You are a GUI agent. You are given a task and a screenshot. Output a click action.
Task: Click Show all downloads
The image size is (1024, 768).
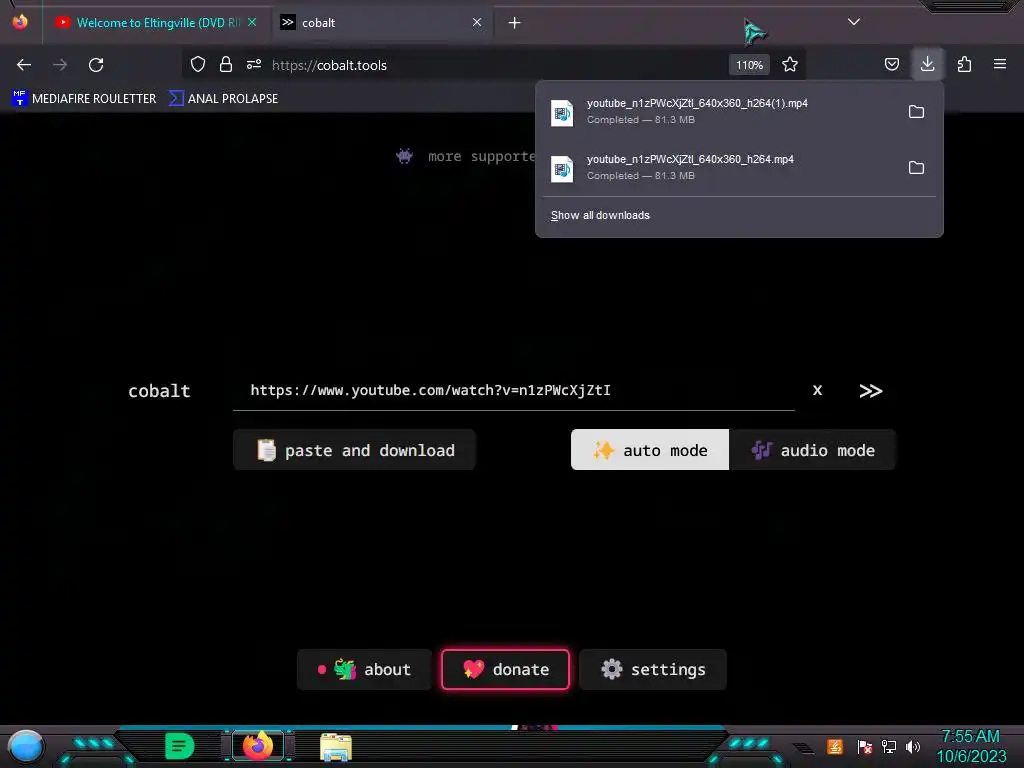(x=600, y=216)
